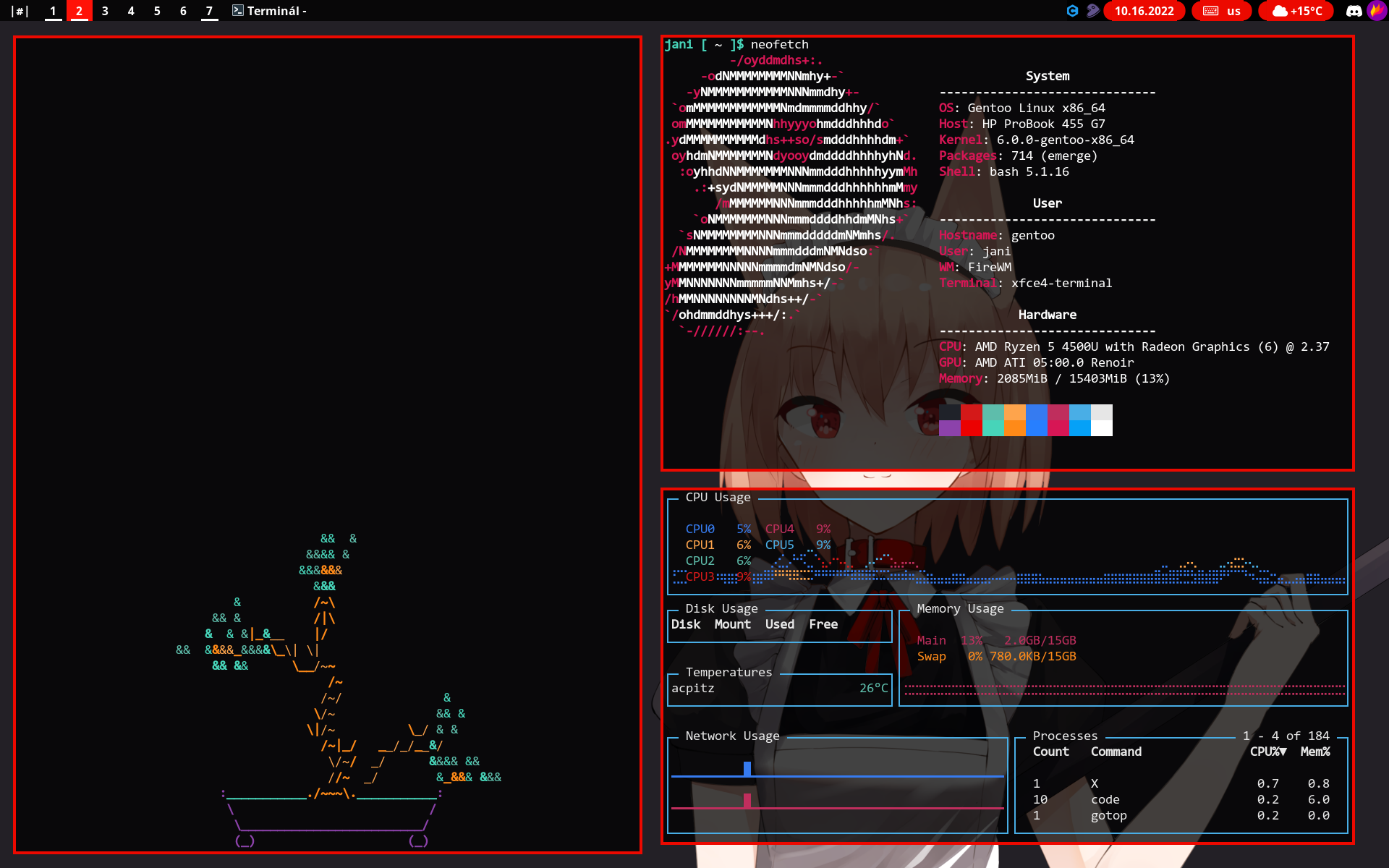1389x868 pixels.
Task: Select the gotop process row
Action: [x=1108, y=815]
